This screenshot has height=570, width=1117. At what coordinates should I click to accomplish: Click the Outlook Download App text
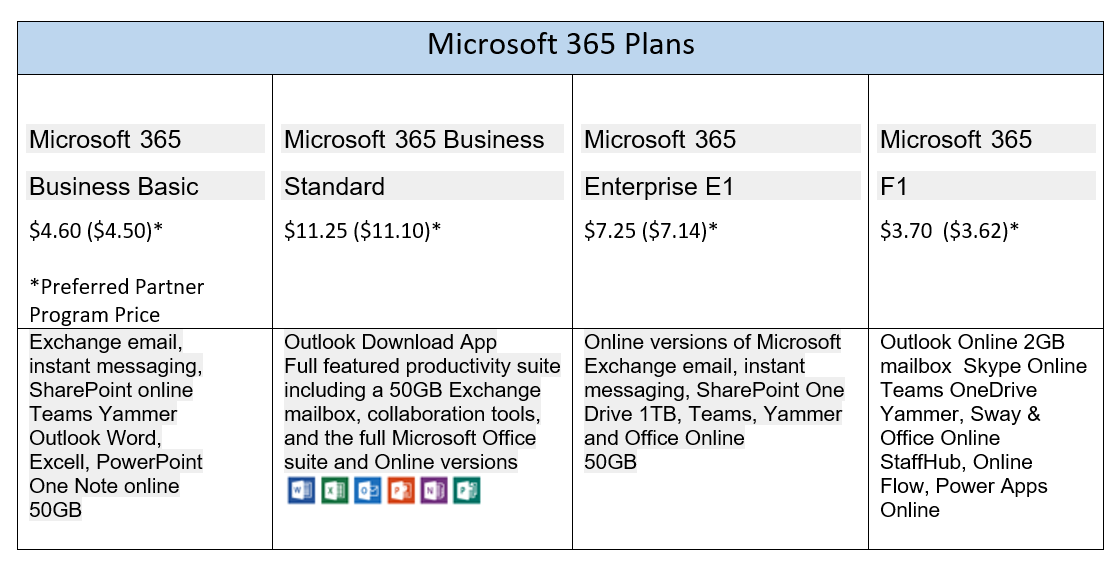[x=390, y=342]
